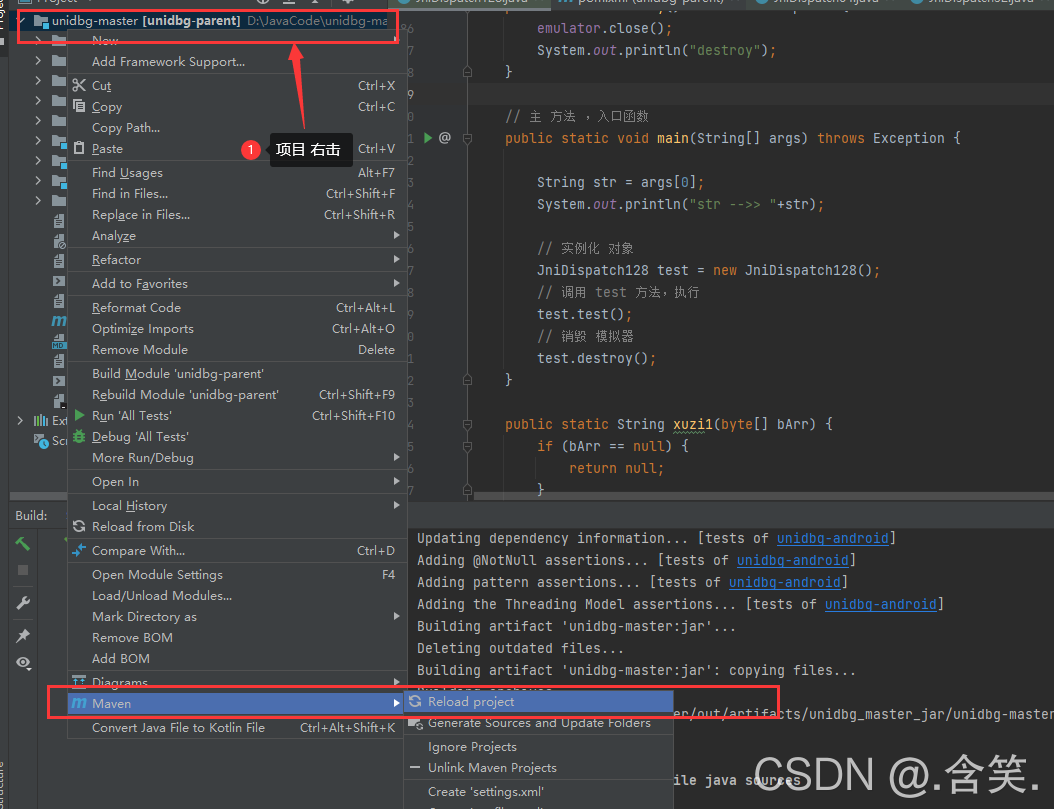Click the Build panel label
The height and width of the screenshot is (809, 1054).
[x=31, y=515]
